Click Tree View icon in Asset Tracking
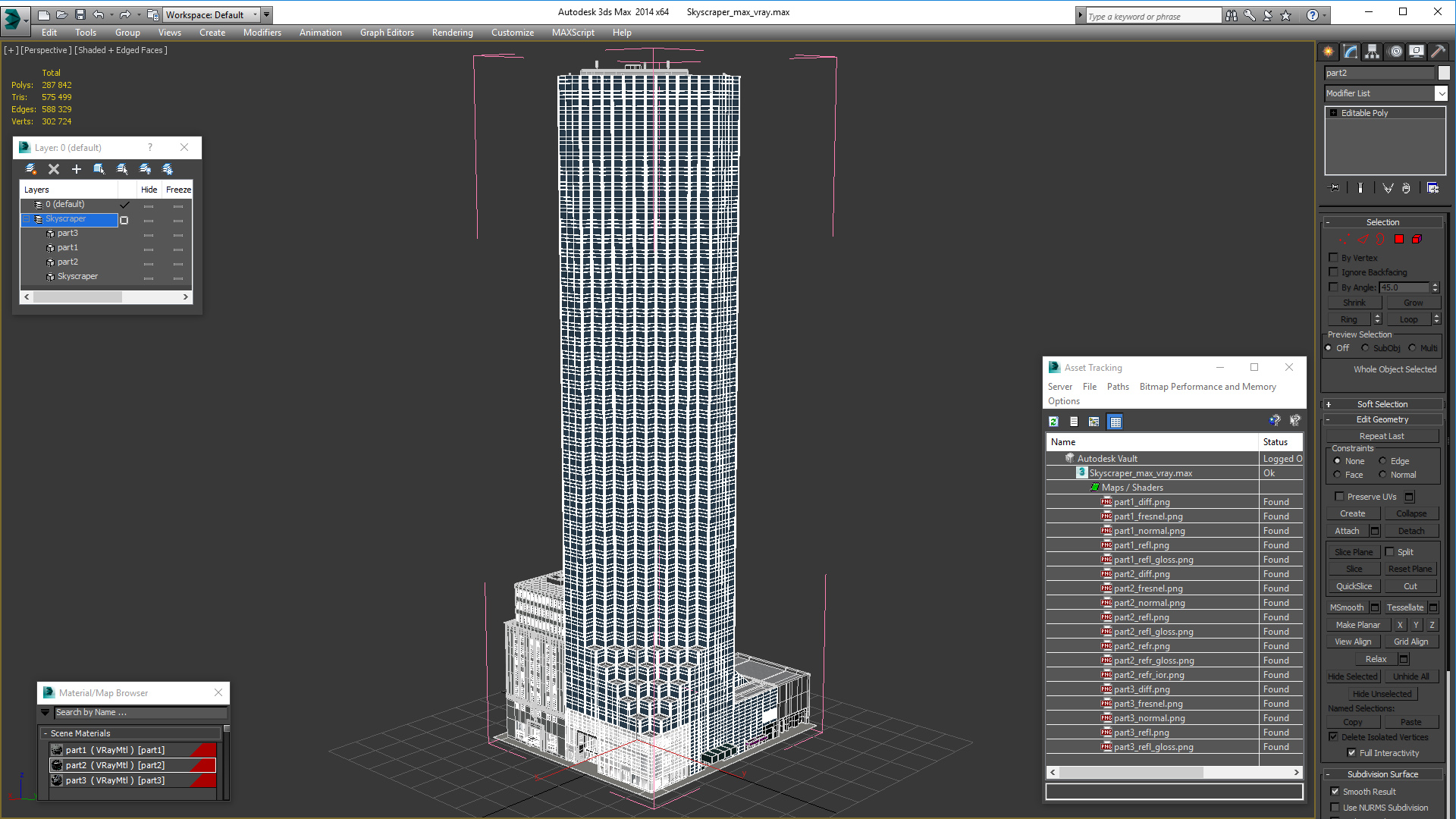Screen dimensions: 1456x819 (1094, 422)
